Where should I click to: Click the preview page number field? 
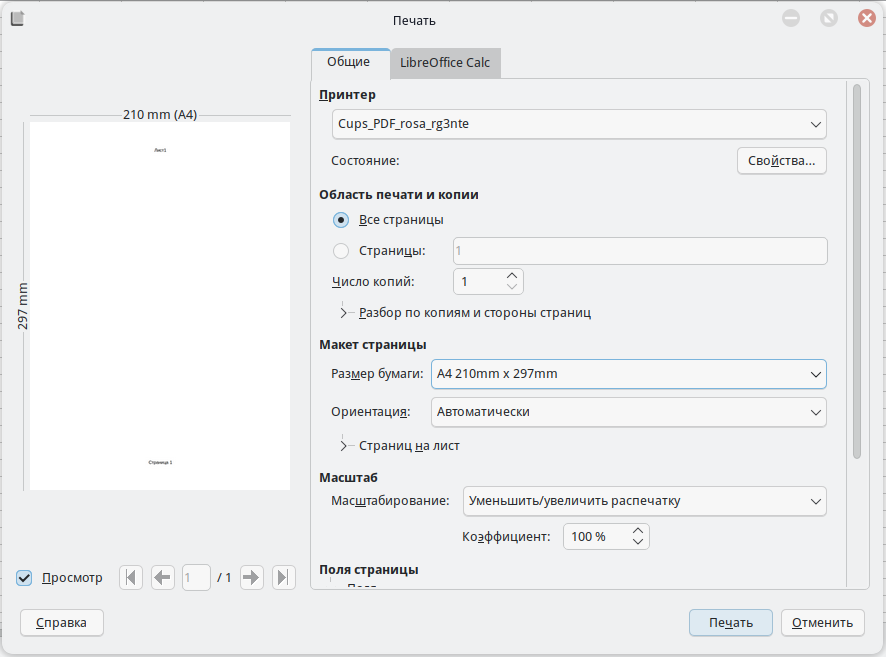pos(196,577)
